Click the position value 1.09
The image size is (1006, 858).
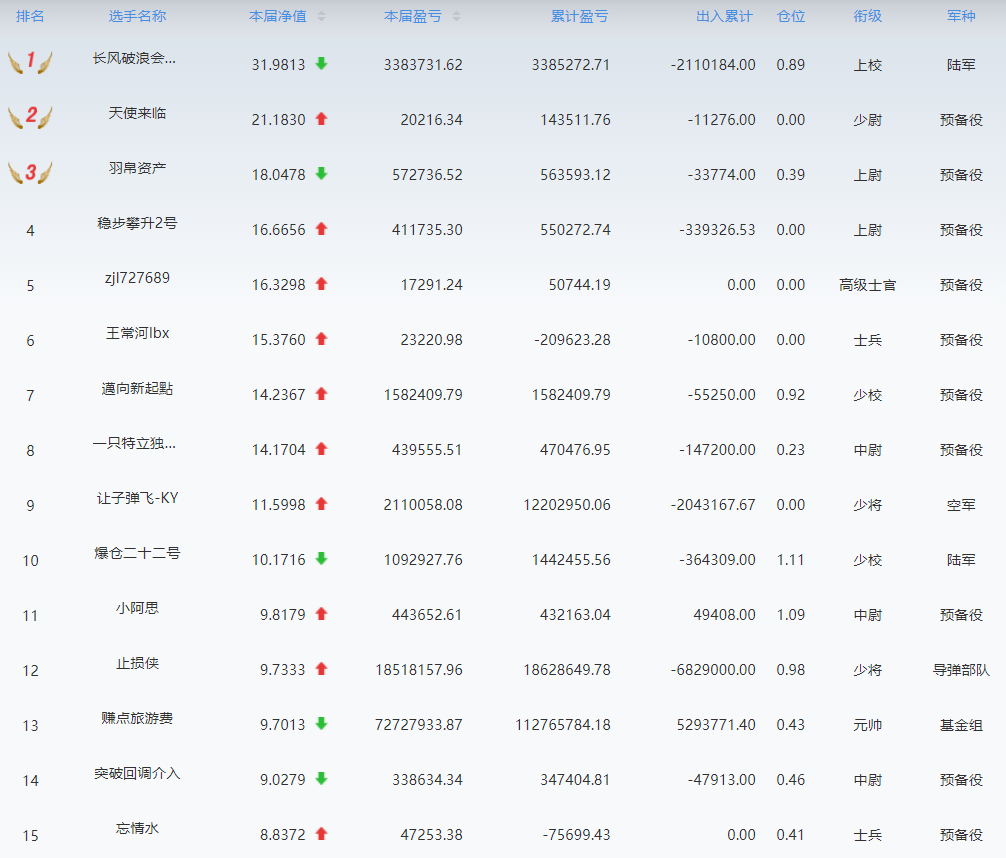790,615
